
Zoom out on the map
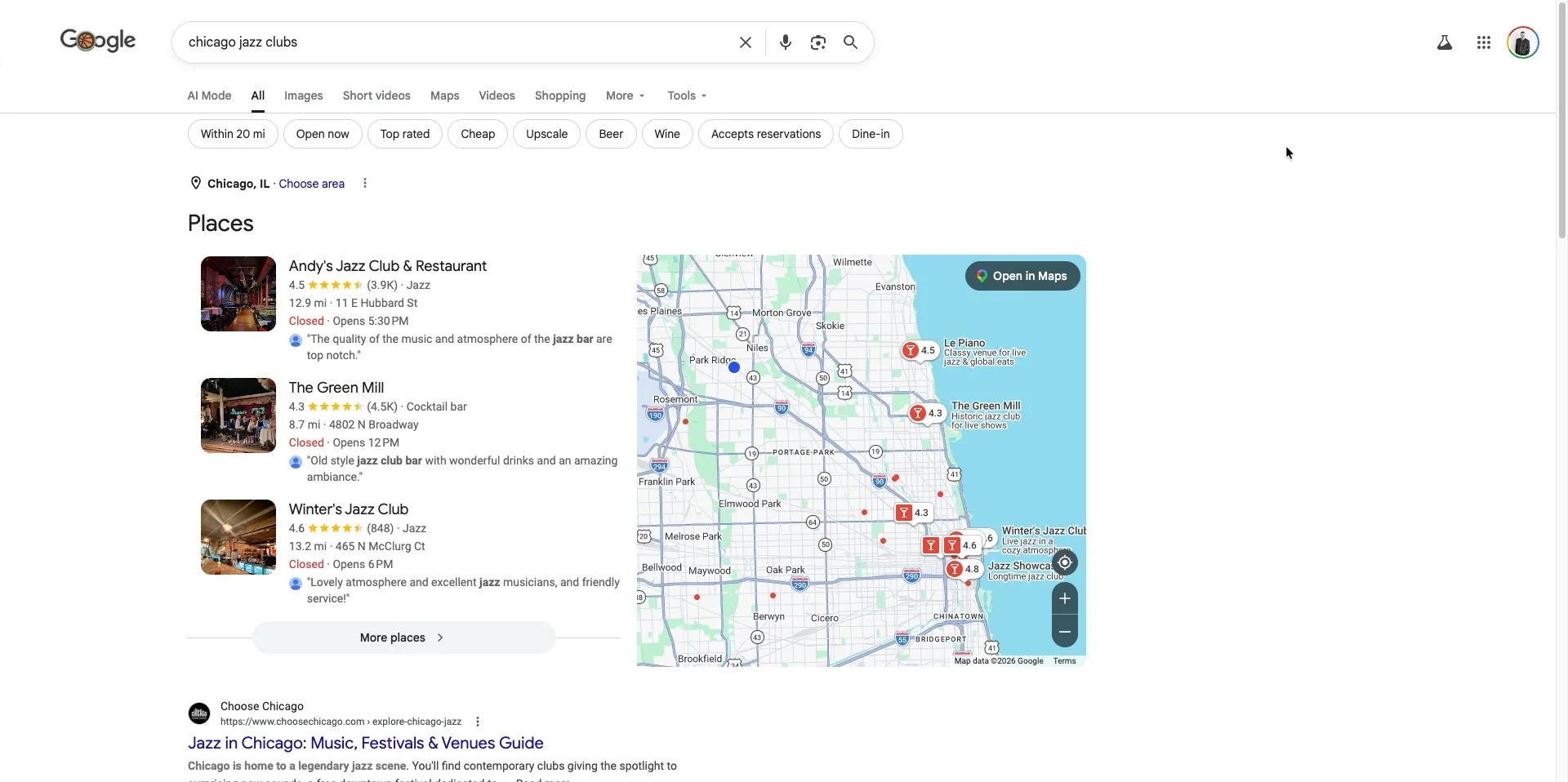point(1064,631)
